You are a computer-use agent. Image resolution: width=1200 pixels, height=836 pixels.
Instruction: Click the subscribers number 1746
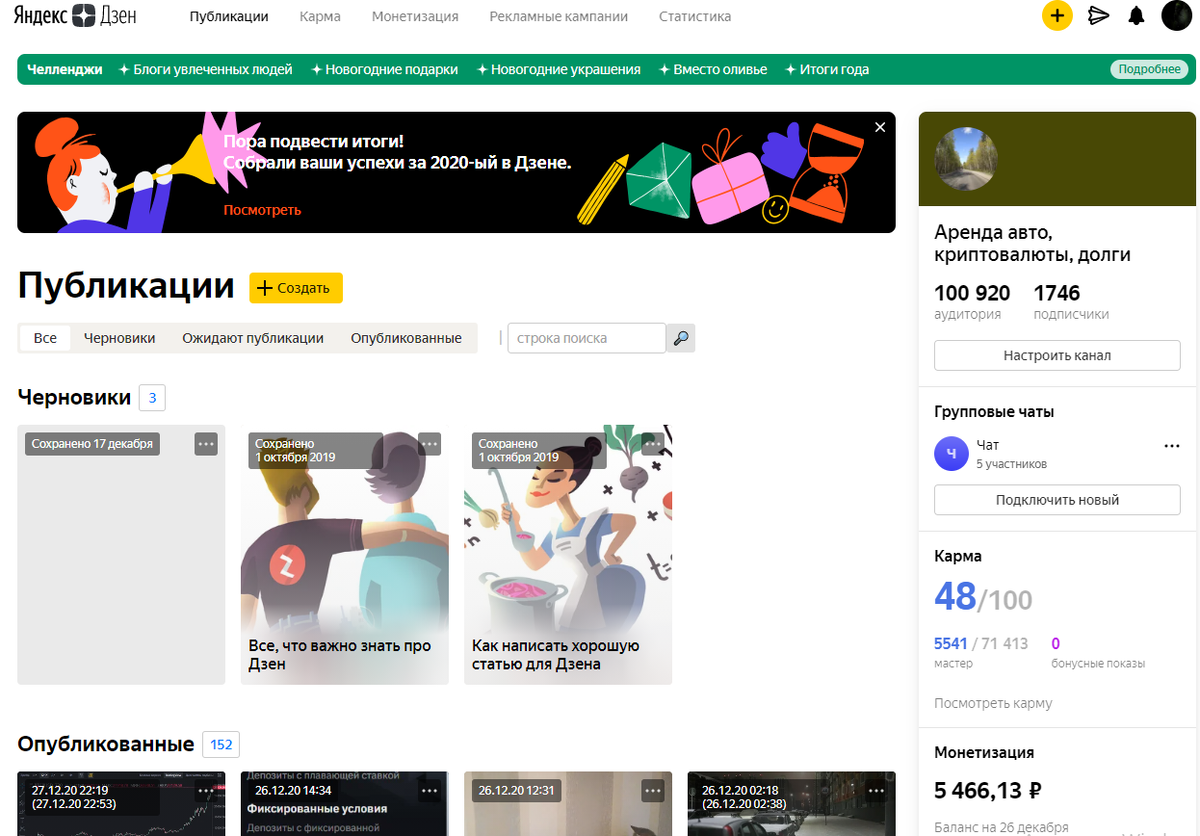(x=1057, y=293)
